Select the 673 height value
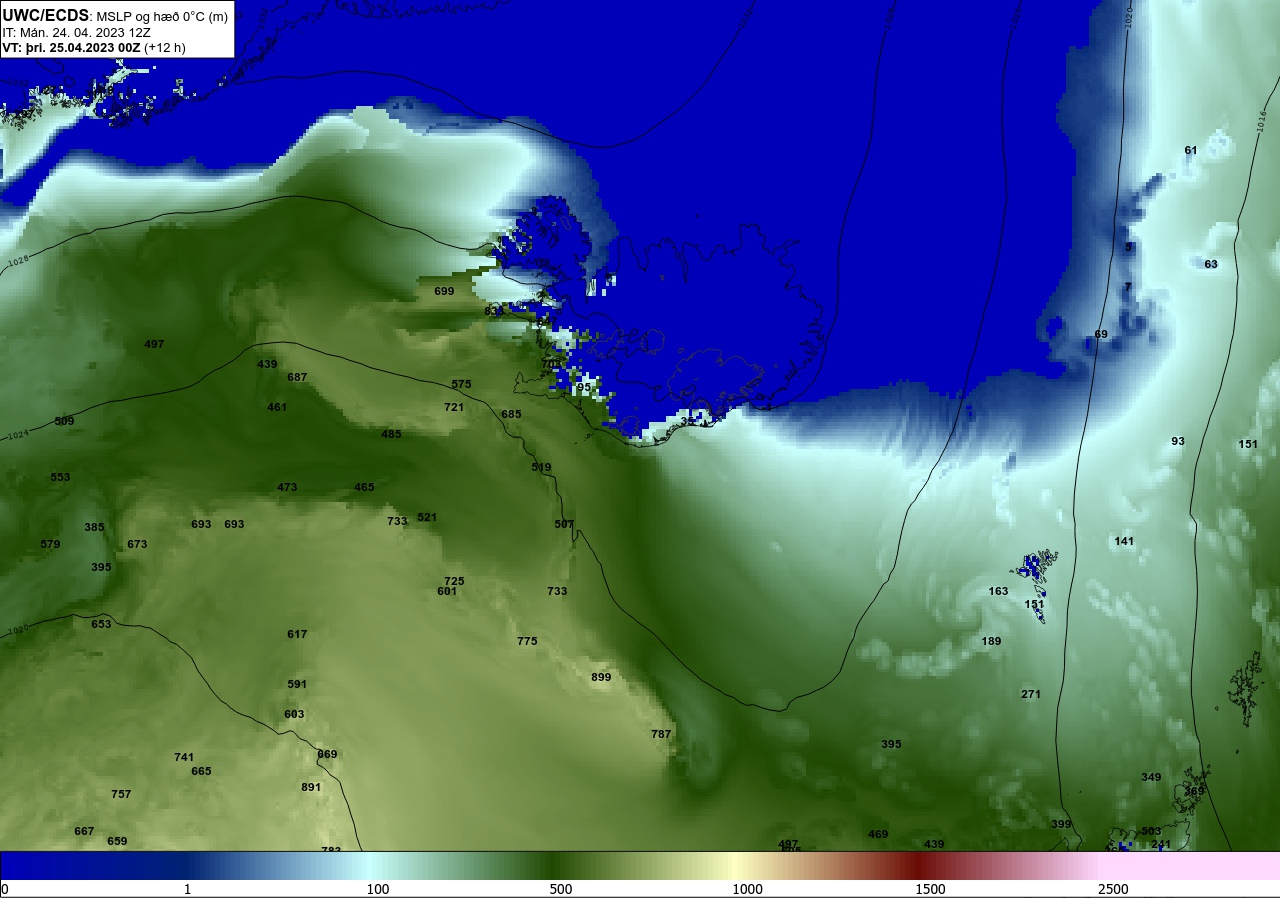Screen dimensions: 1280x898 tap(137, 544)
